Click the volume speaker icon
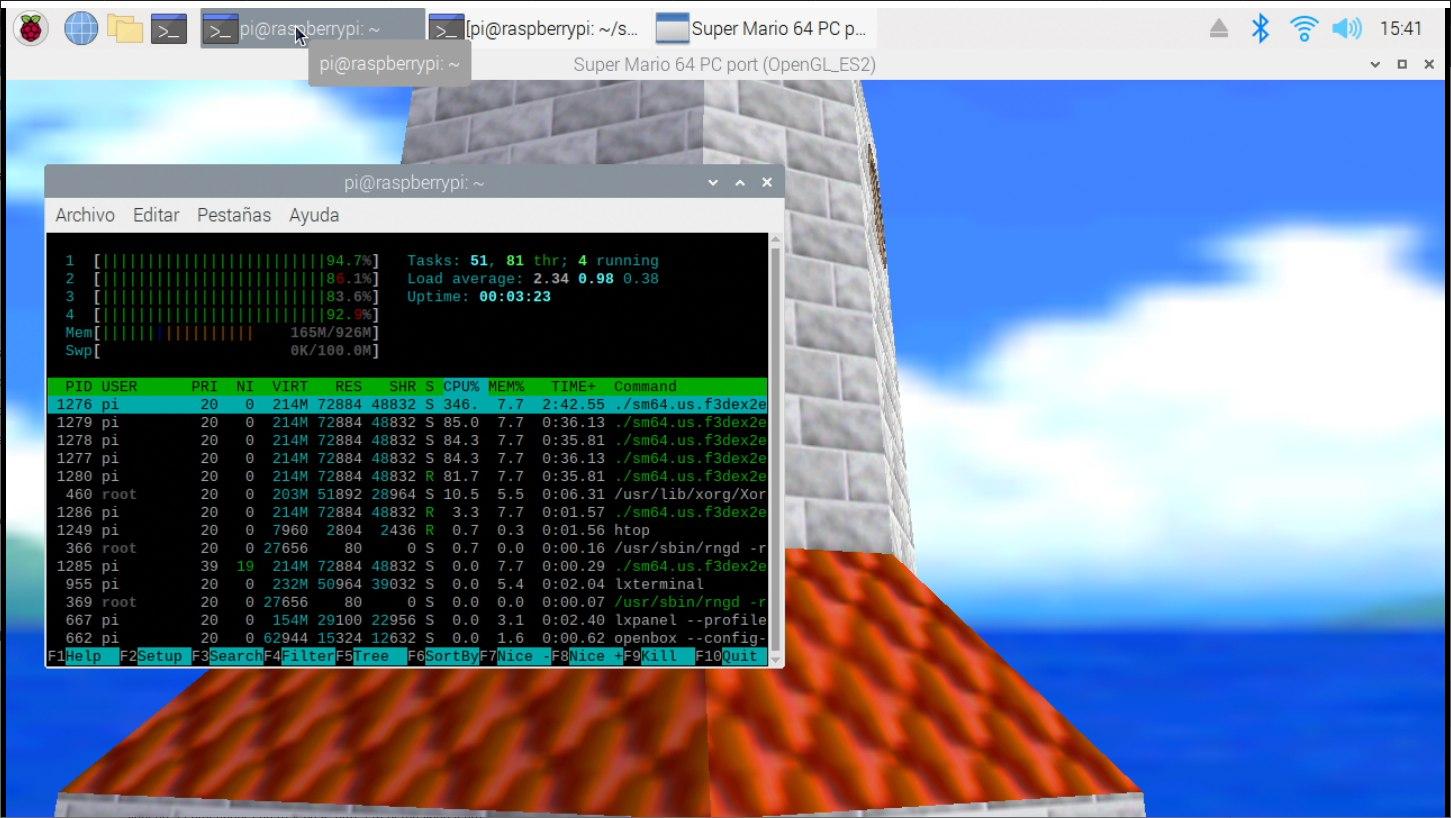 (x=1347, y=29)
